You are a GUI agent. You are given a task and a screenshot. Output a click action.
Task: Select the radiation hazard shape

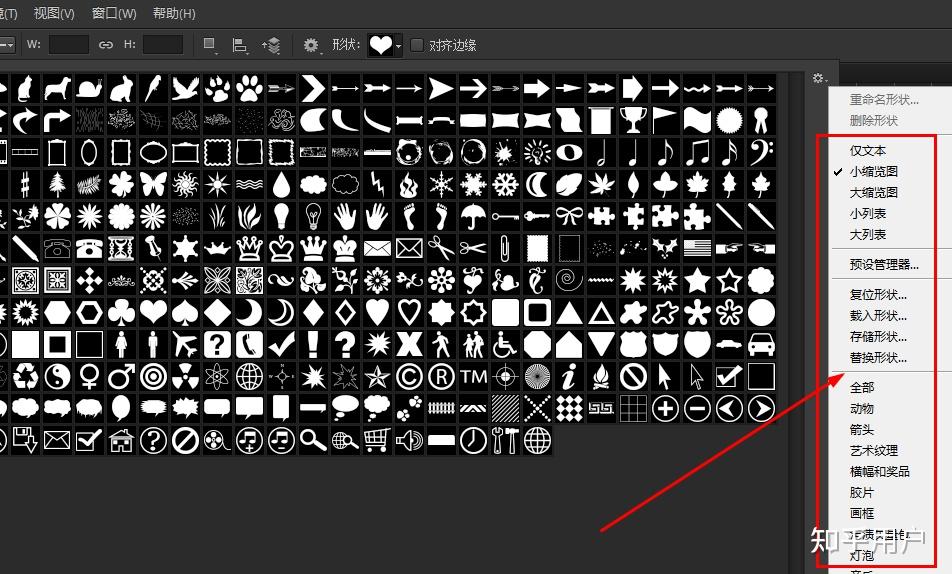click(x=185, y=377)
